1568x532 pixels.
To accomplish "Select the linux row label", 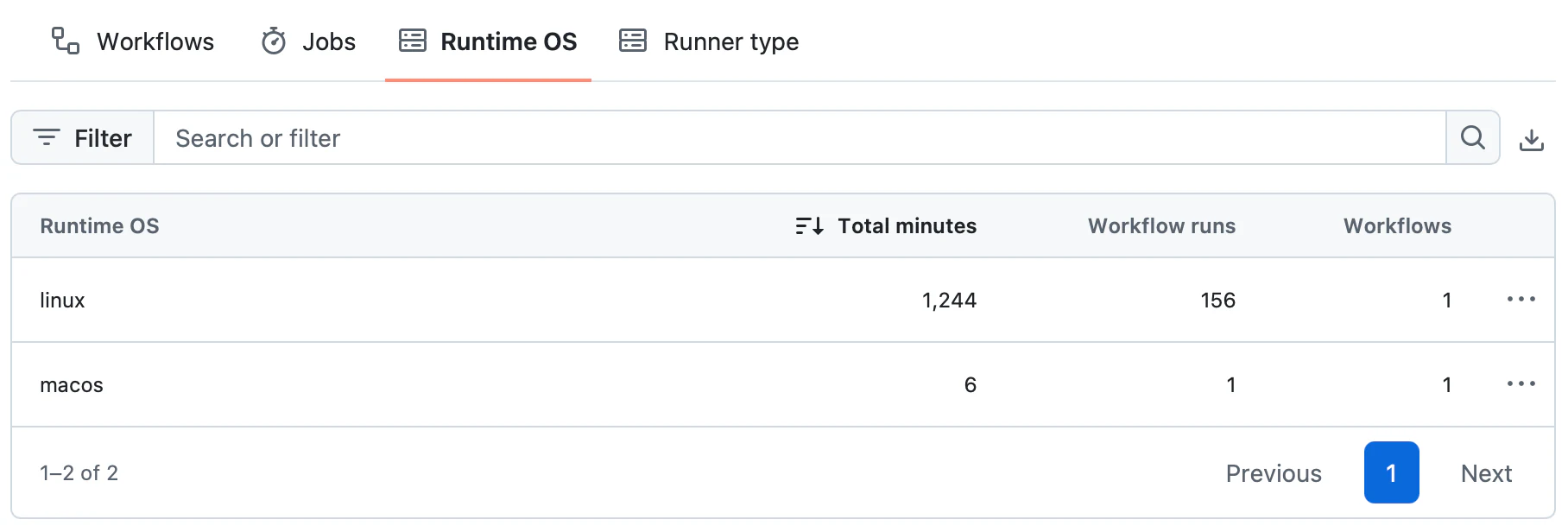I will (x=62, y=301).
